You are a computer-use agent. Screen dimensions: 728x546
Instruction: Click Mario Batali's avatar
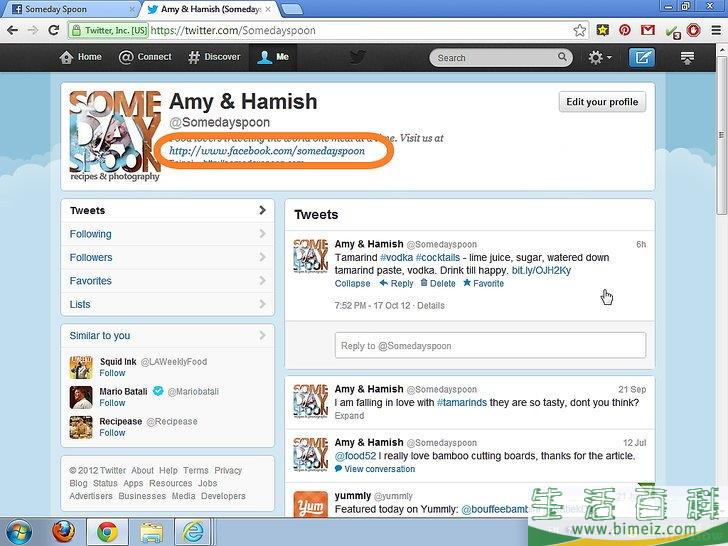click(x=81, y=397)
